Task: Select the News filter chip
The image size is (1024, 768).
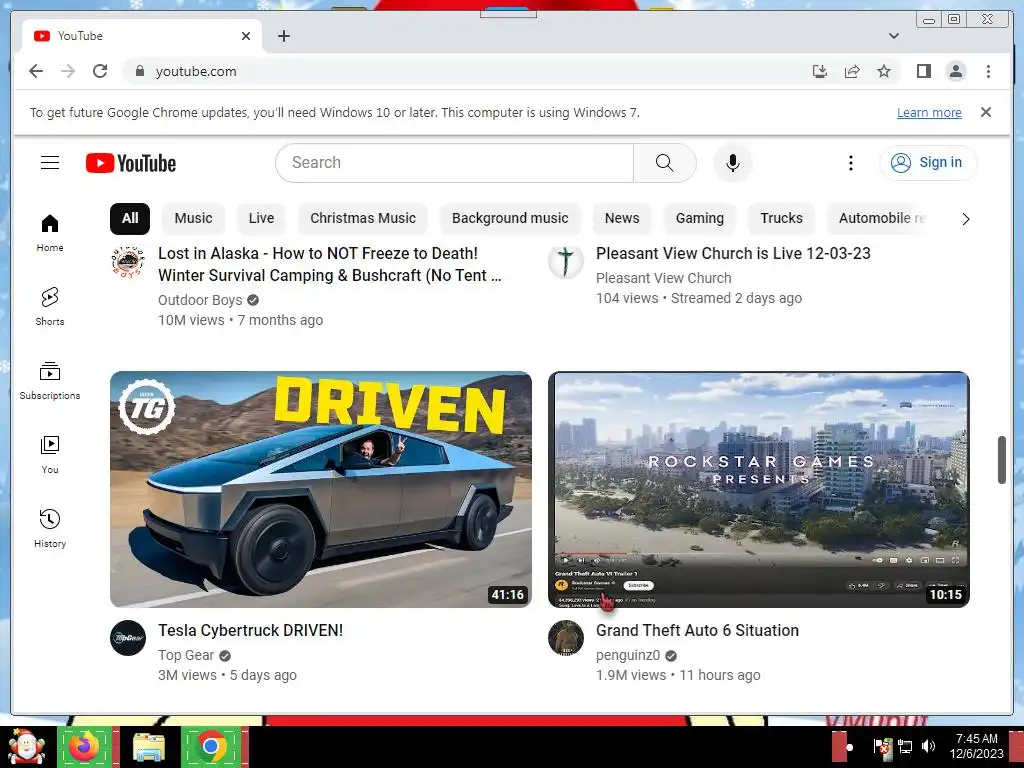Action: click(622, 218)
